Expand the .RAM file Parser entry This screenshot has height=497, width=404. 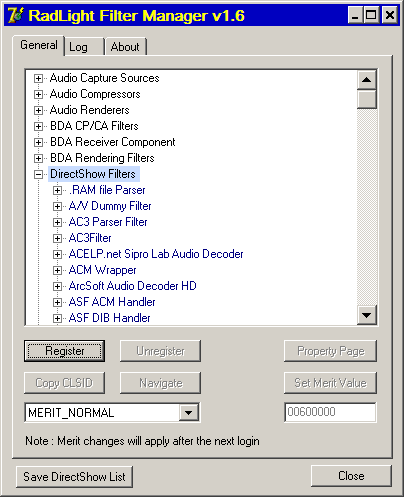pos(57,190)
